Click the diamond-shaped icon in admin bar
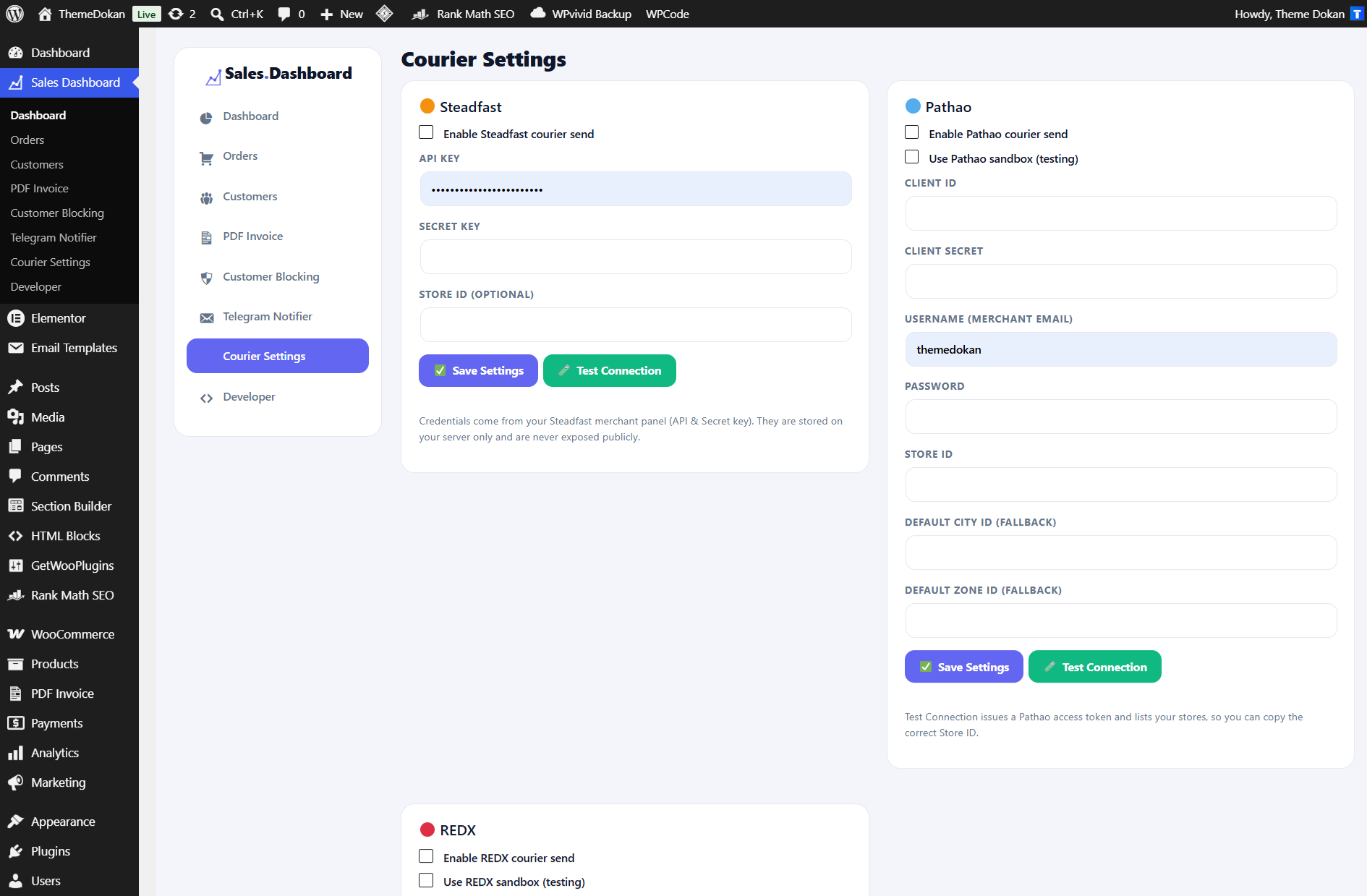This screenshot has width=1367, height=896. (x=385, y=14)
